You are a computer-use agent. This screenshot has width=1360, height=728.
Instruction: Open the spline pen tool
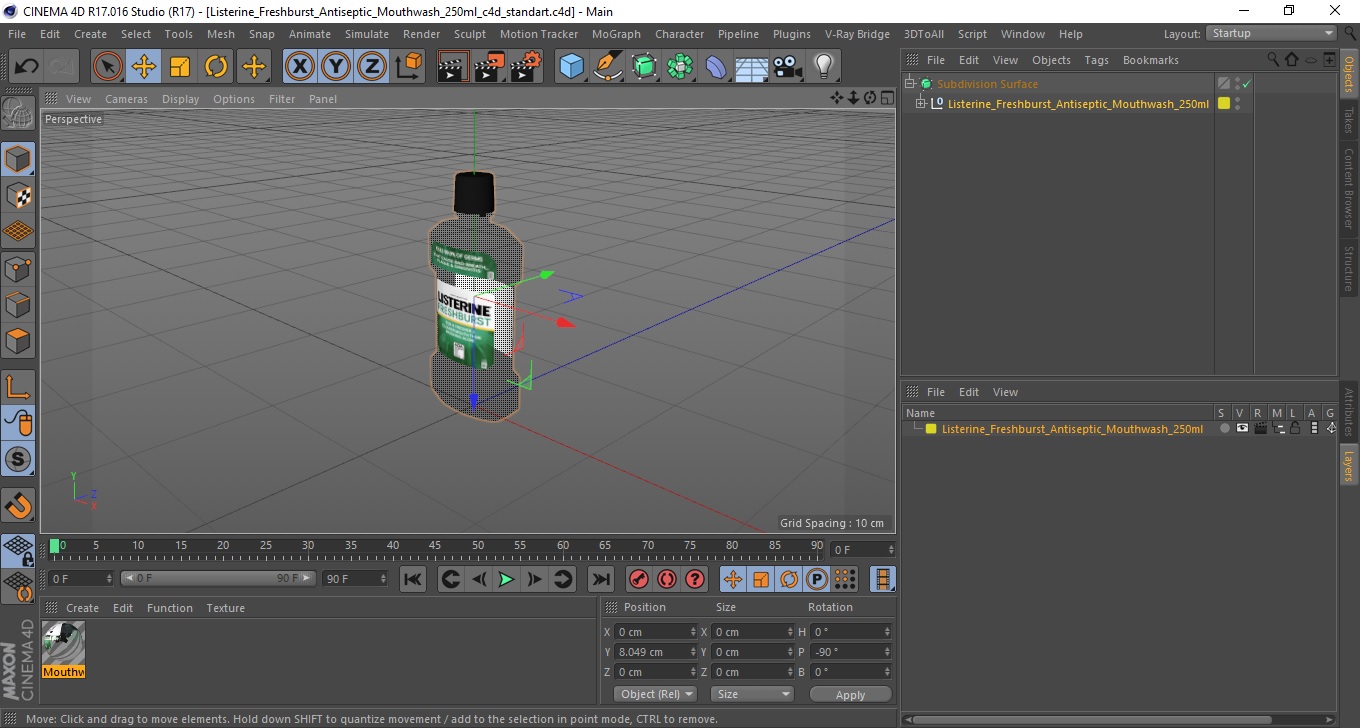tap(608, 67)
